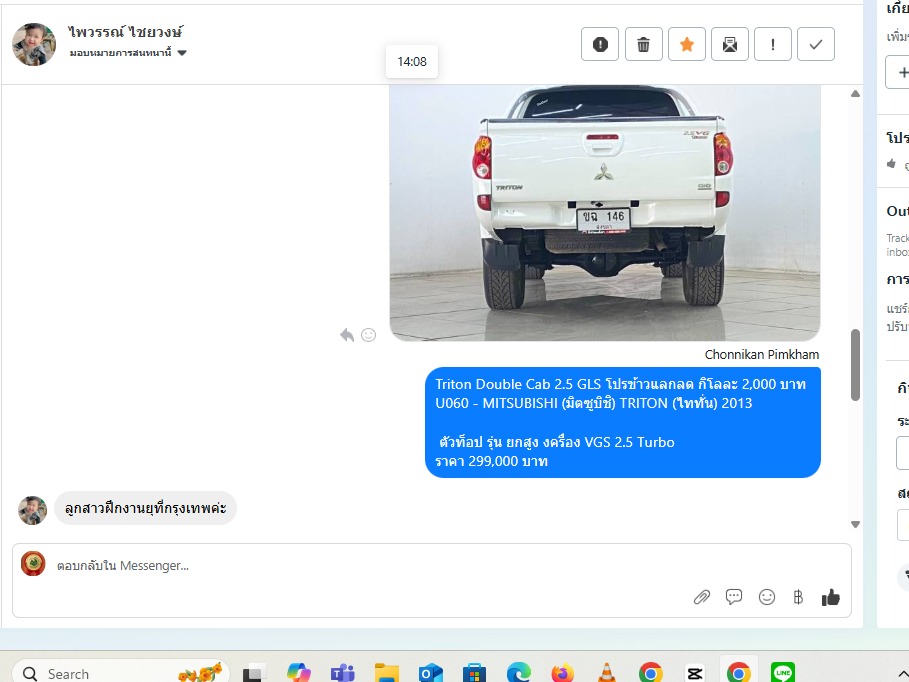The width and height of the screenshot is (909, 682).
Task: Mark the conversation as spam
Action: point(600,44)
